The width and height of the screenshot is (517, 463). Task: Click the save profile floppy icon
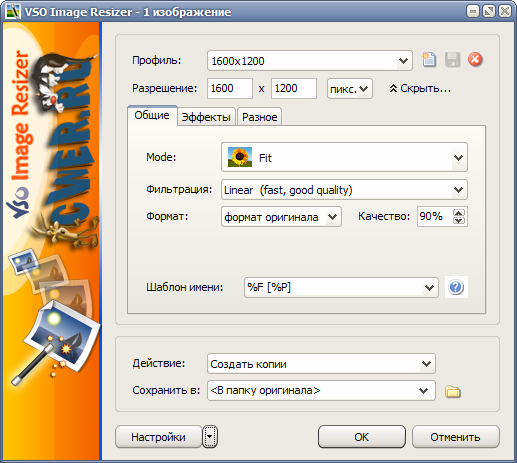(452, 60)
